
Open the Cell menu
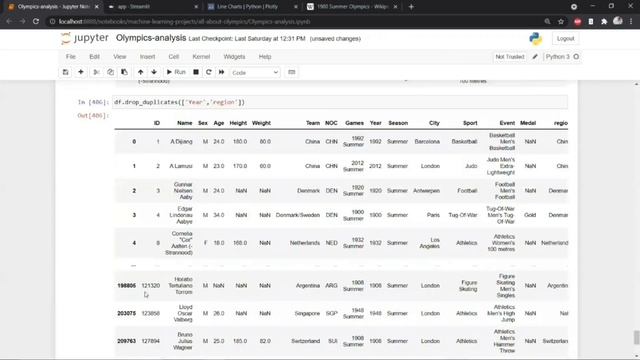coord(173,57)
